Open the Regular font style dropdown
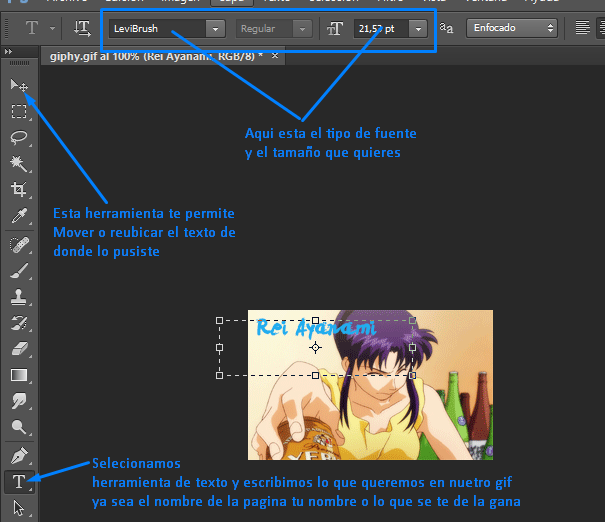605x522 pixels. pyautogui.click(x=302, y=29)
